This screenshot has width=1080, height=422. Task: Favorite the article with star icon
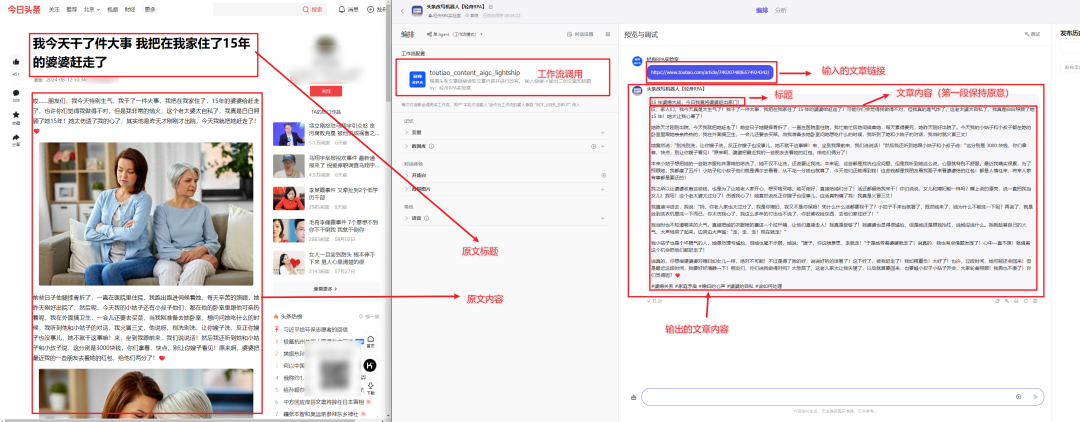(16, 114)
